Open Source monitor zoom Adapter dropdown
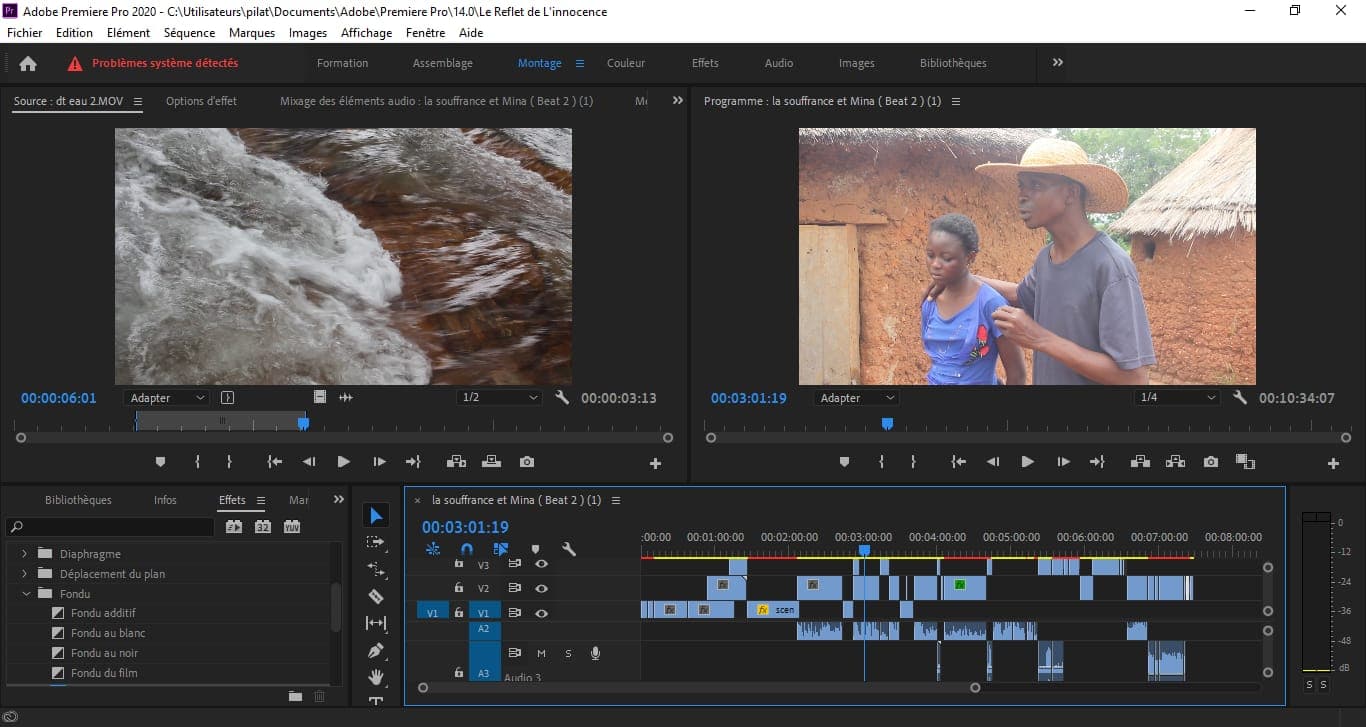This screenshot has height=727, width=1366. (x=166, y=398)
